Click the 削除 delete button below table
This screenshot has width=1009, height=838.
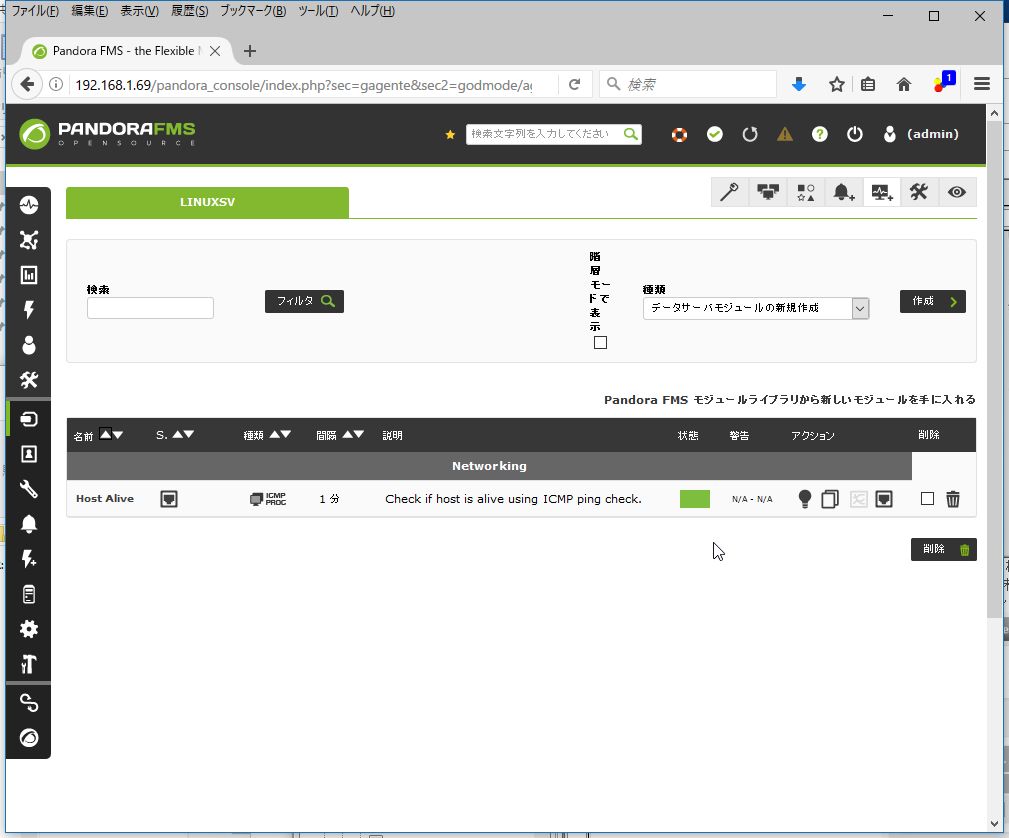click(943, 549)
